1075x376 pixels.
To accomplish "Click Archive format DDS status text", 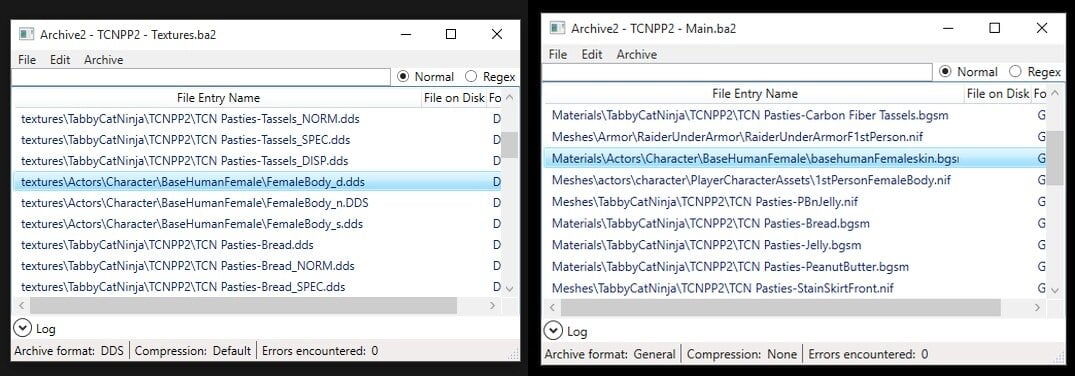I will tap(69, 351).
